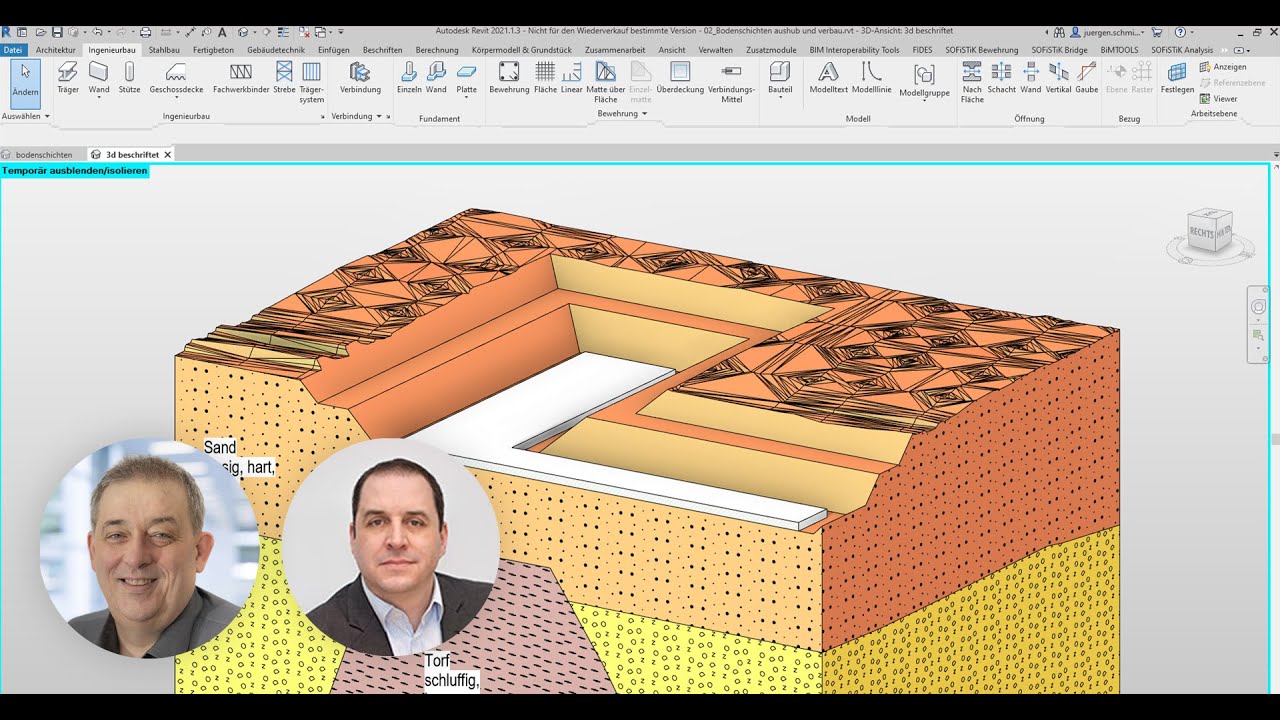Click Anzeigen work plane button
This screenshot has width=1280, height=720.
click(1223, 67)
